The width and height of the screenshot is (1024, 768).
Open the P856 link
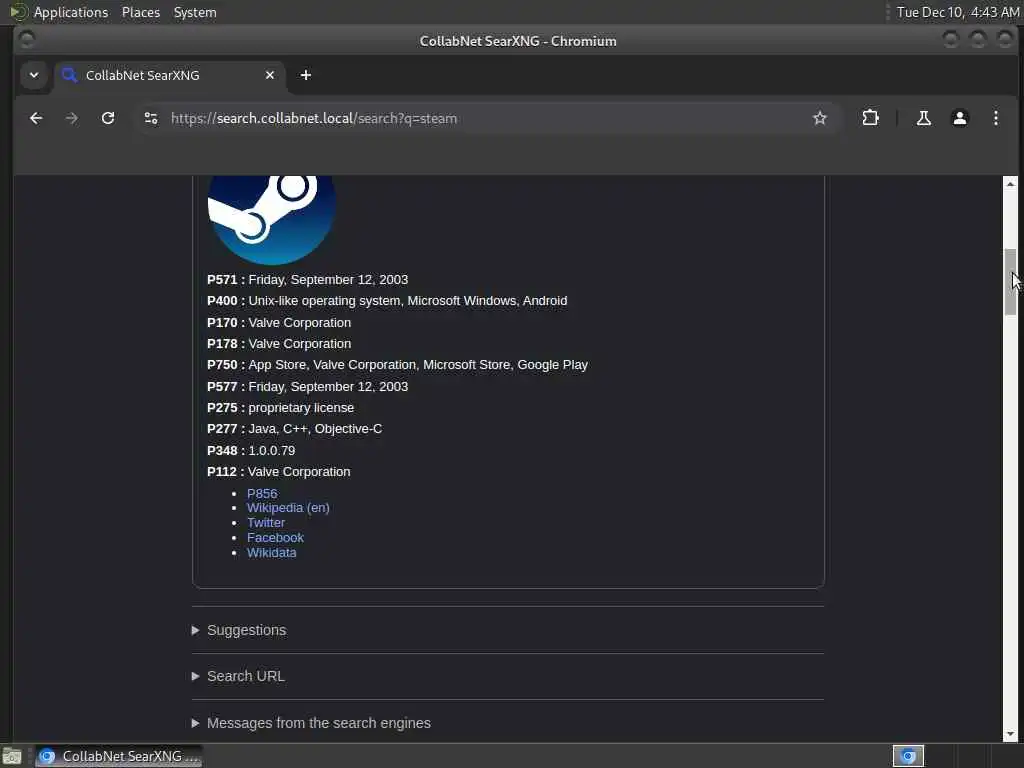(262, 493)
